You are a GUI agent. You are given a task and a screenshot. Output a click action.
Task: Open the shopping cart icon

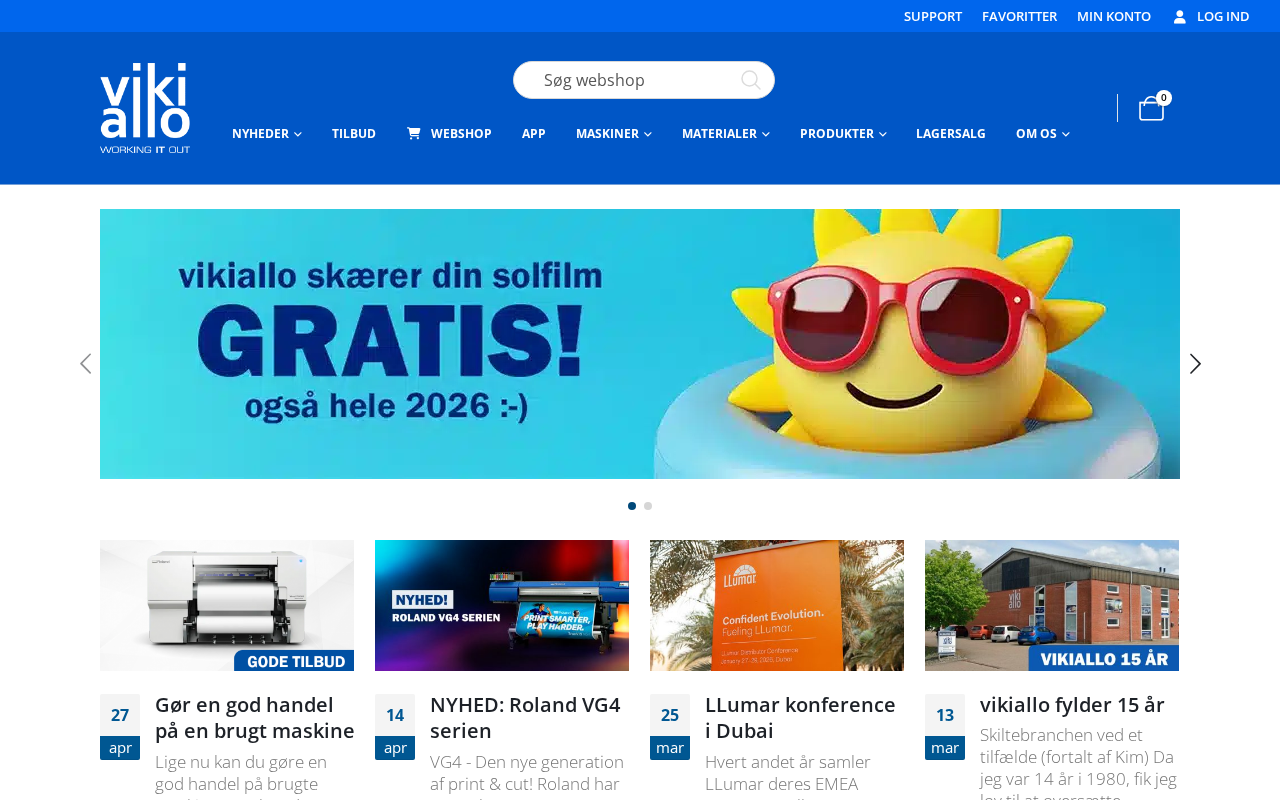[x=1151, y=108]
